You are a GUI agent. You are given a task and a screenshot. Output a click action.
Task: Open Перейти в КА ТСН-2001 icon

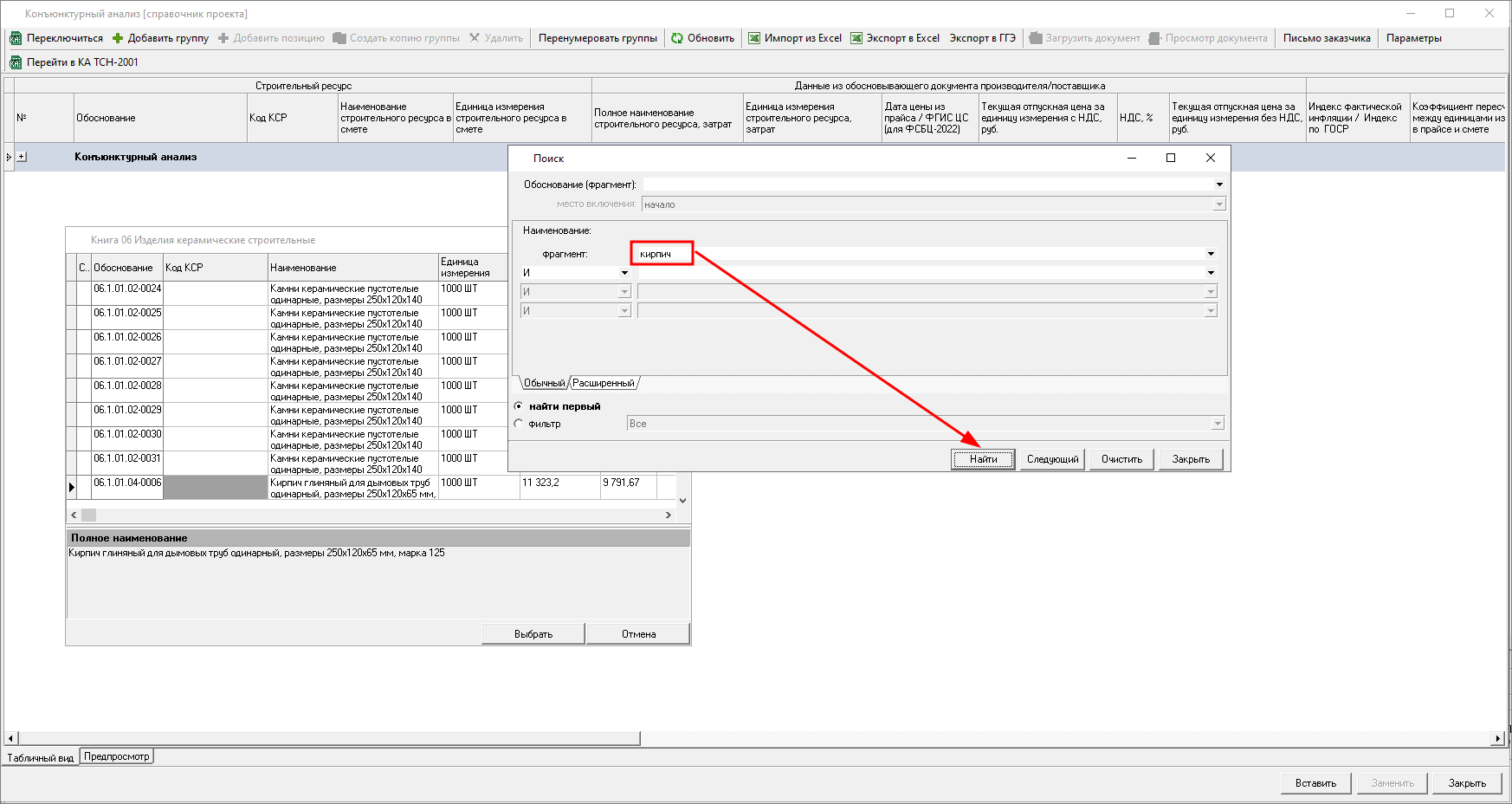coord(16,62)
